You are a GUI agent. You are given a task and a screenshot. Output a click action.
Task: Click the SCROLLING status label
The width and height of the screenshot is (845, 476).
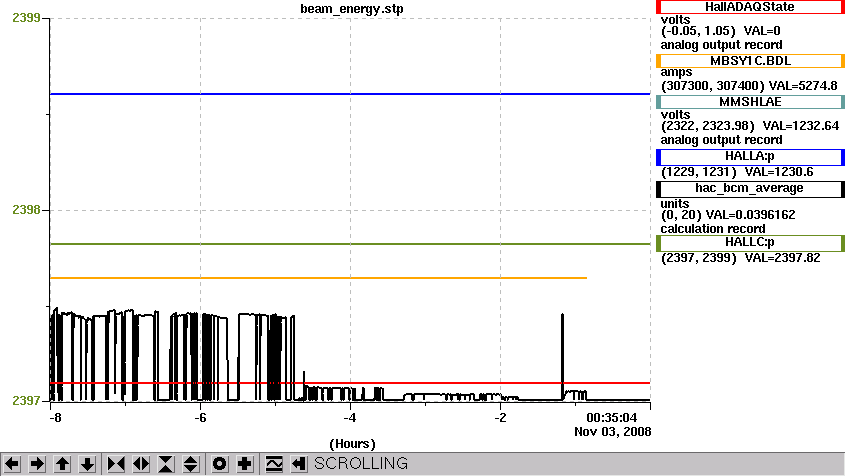pyautogui.click(x=361, y=464)
